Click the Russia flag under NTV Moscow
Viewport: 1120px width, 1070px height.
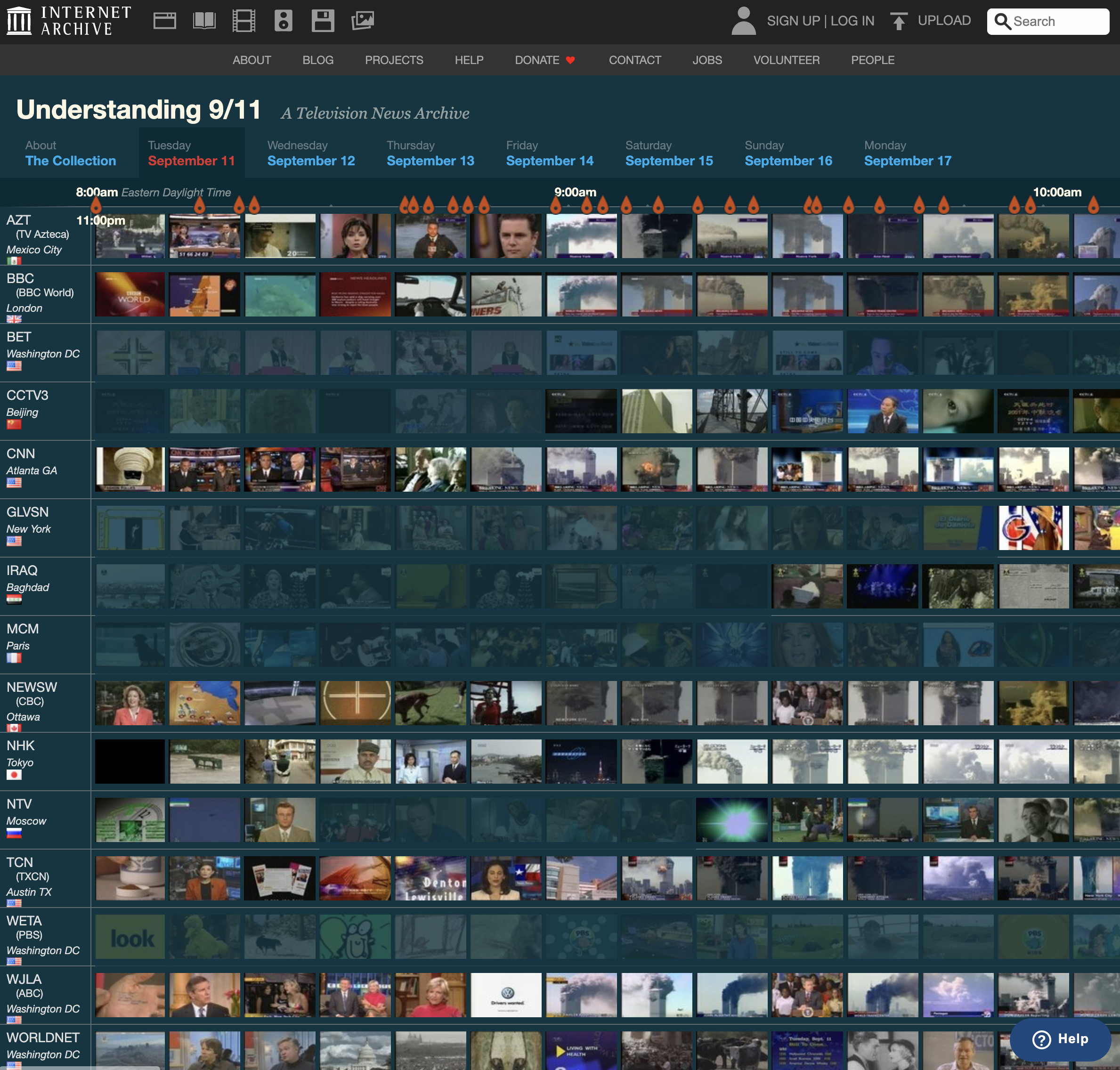coord(14,833)
